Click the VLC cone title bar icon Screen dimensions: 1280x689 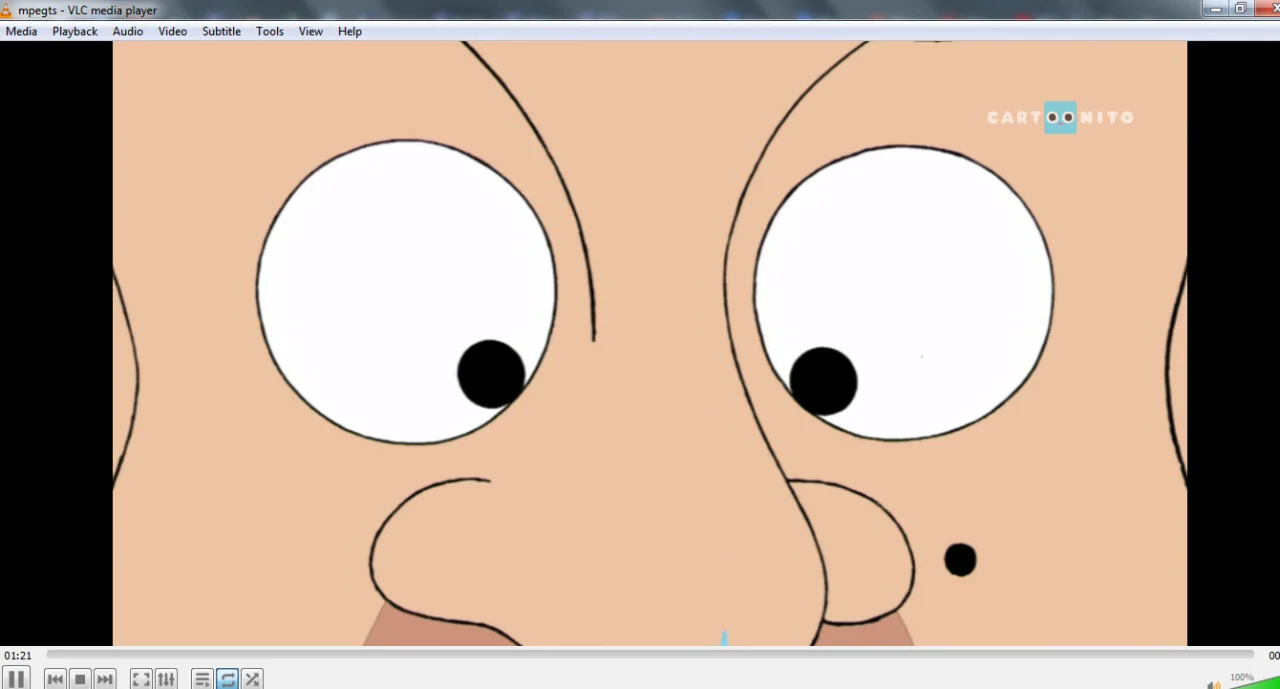click(6, 10)
